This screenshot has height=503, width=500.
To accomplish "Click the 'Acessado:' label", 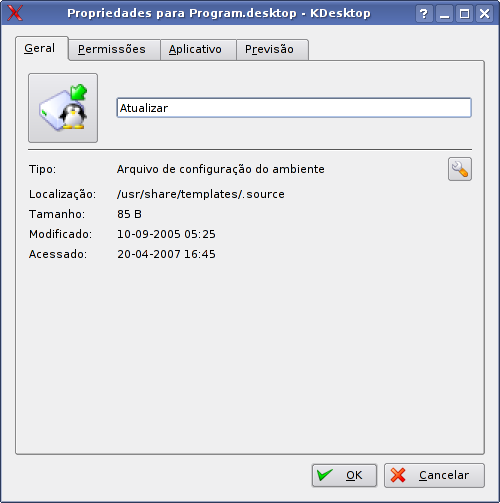I will [58, 254].
